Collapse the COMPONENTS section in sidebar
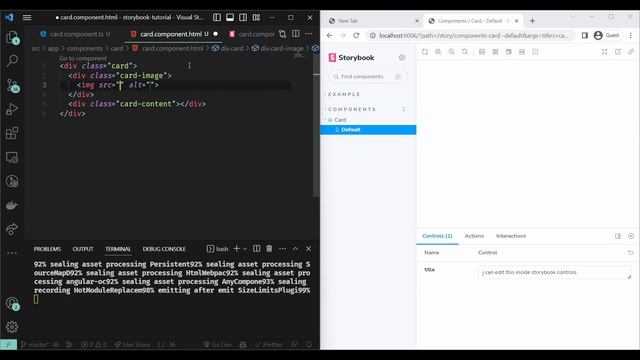Viewport: 640px width, 360px height. tap(351, 109)
